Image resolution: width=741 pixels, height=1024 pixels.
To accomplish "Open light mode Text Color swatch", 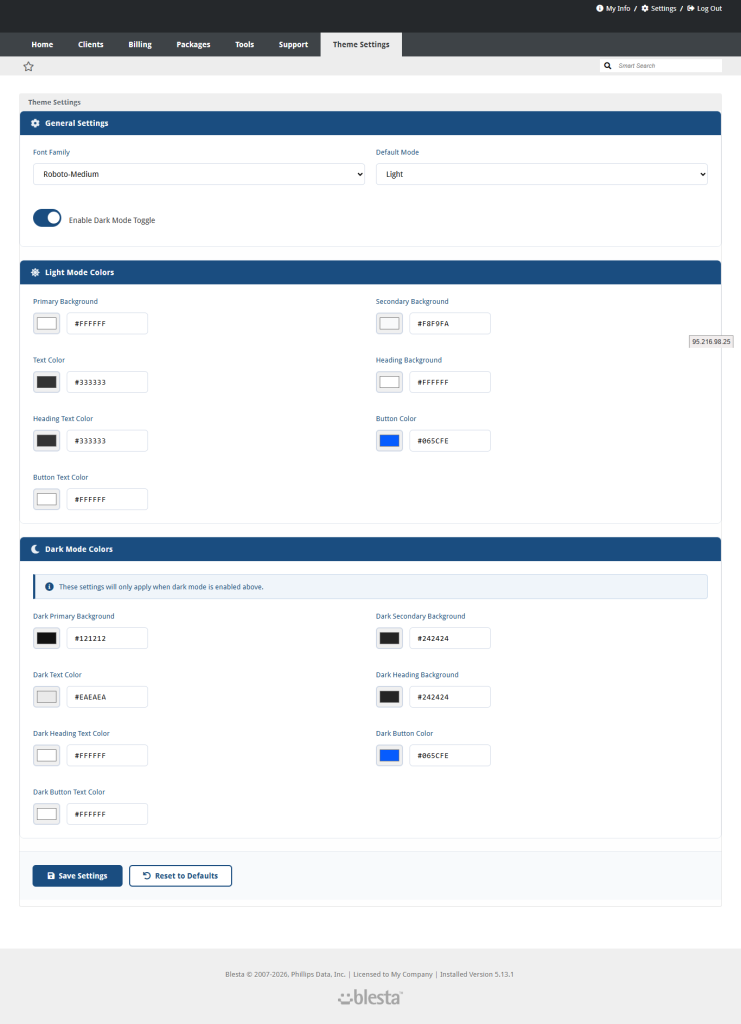I will click(x=46, y=382).
